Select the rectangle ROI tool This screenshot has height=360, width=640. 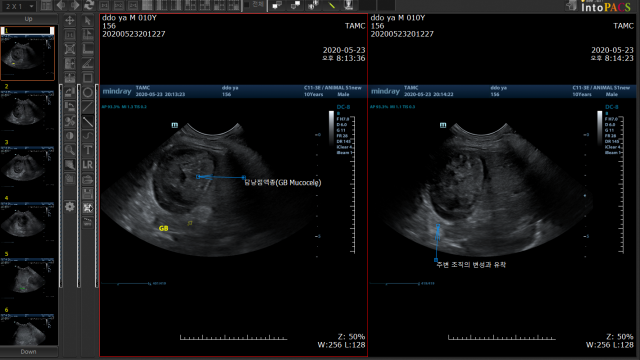point(87,78)
